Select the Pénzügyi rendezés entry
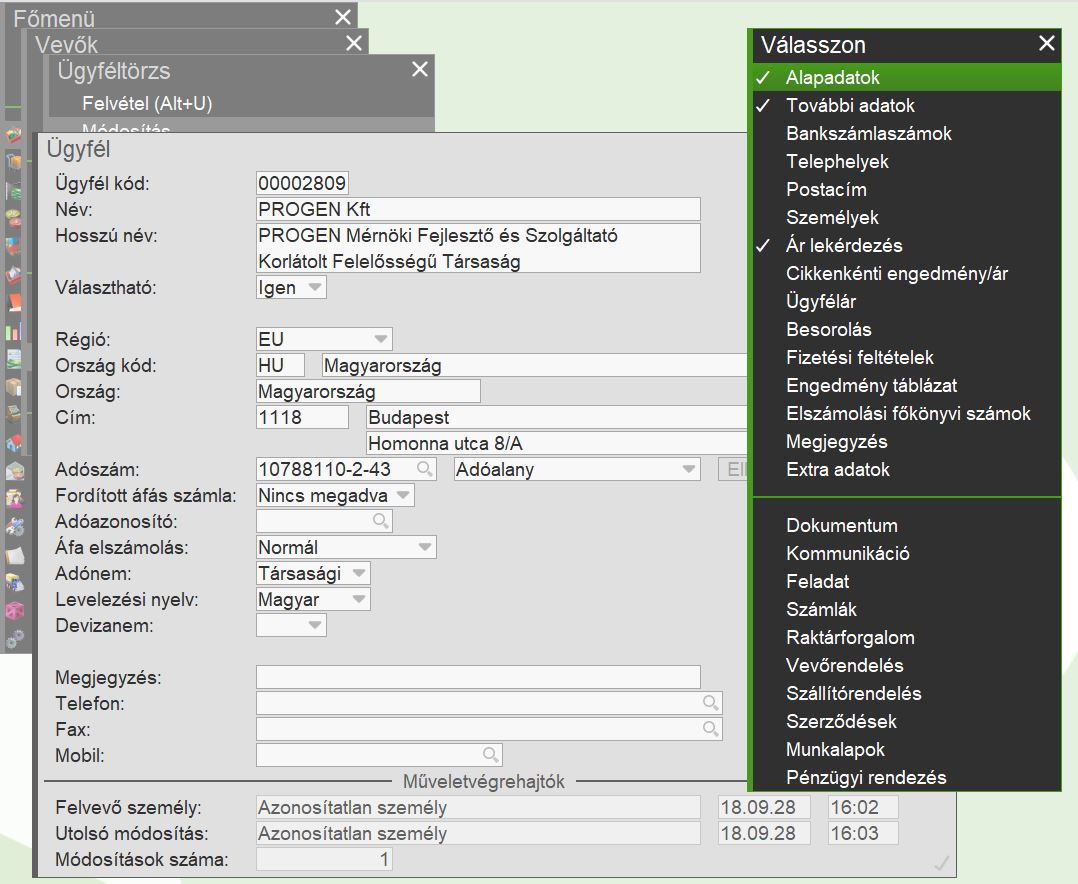Image resolution: width=1078 pixels, height=884 pixels. pyautogui.click(x=866, y=777)
